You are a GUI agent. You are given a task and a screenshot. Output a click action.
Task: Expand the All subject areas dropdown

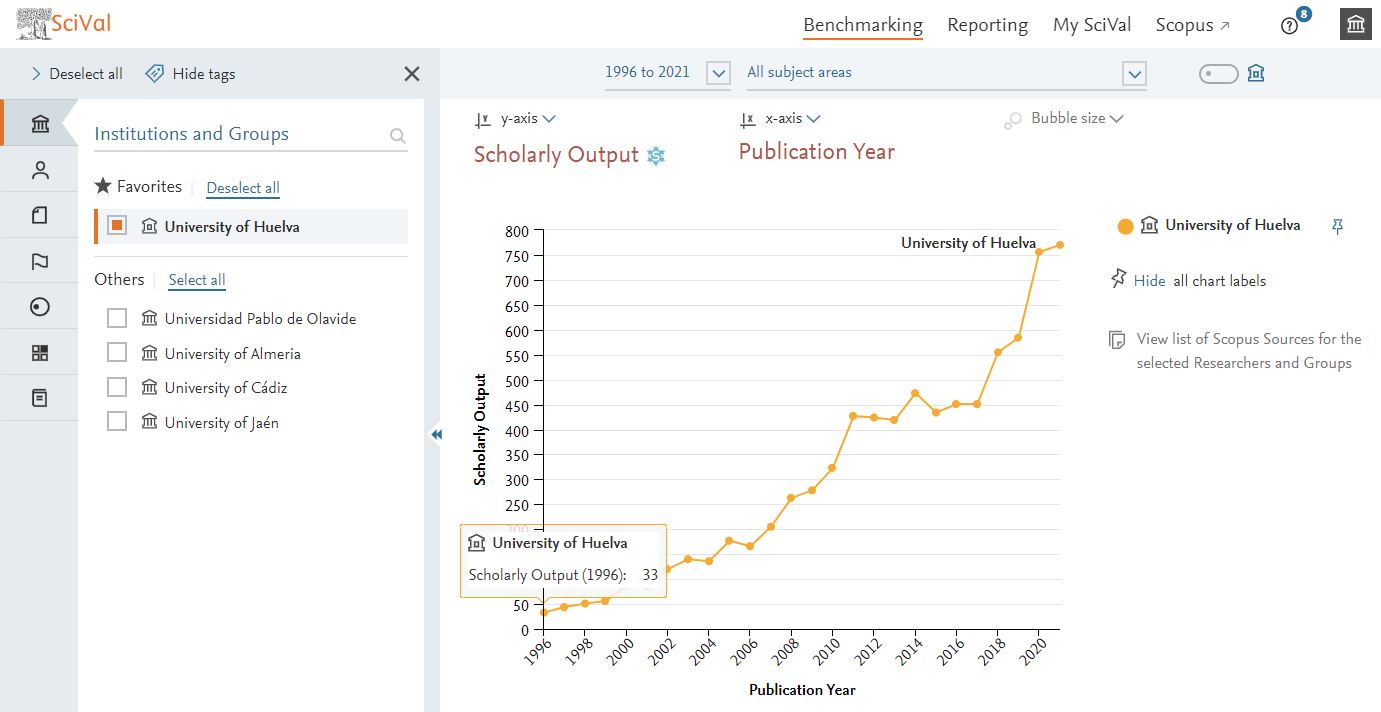click(1133, 73)
